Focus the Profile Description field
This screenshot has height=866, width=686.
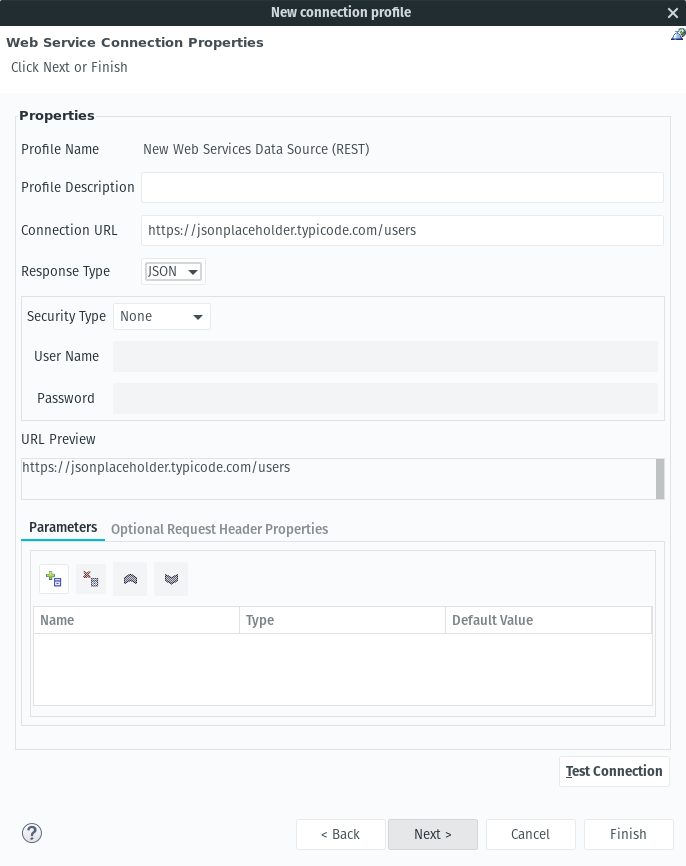pyautogui.click(x=402, y=187)
